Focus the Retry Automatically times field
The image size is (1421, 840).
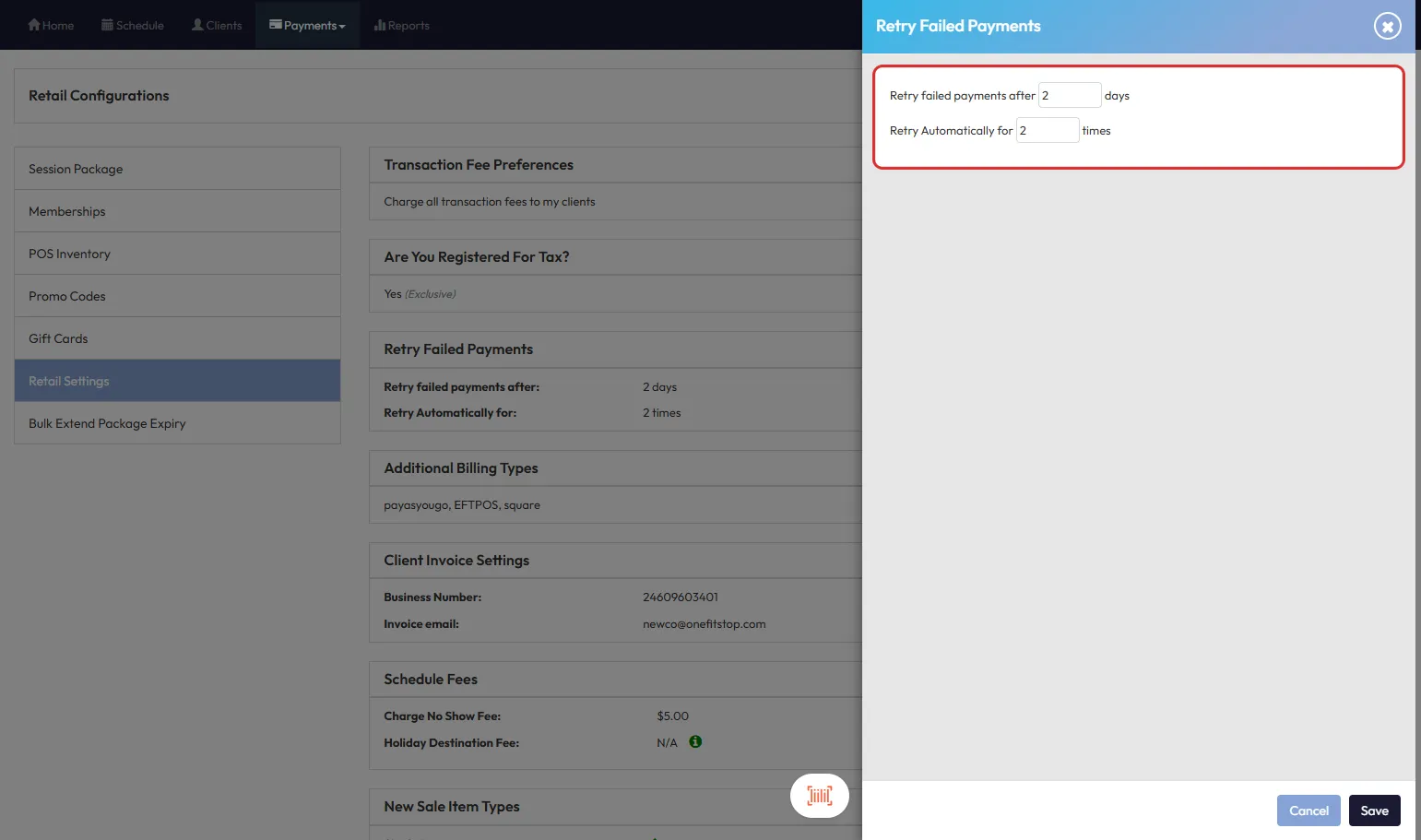point(1047,130)
